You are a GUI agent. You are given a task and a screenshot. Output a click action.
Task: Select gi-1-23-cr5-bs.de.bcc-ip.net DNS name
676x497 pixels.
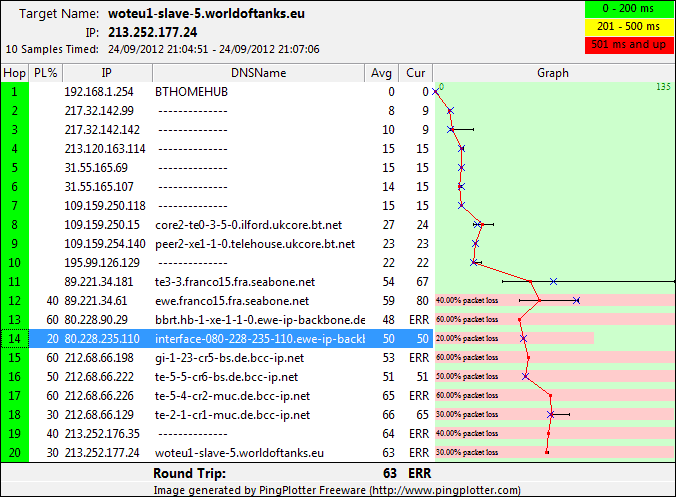tap(229, 358)
